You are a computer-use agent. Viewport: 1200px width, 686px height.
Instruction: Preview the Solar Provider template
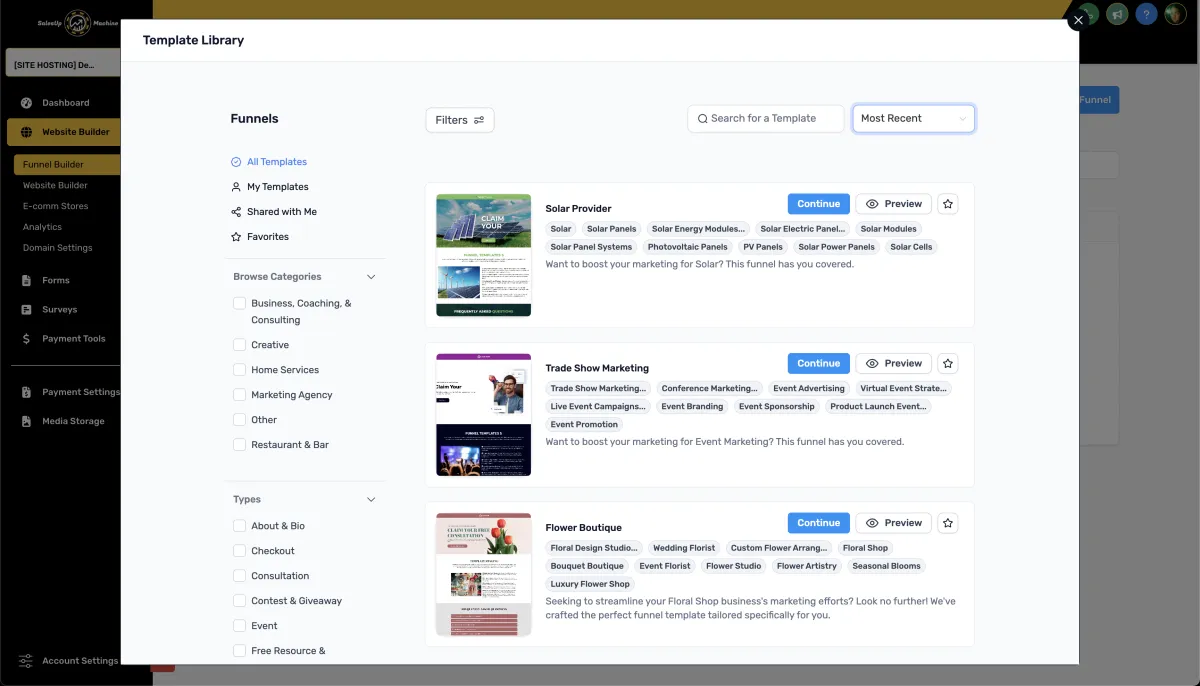pos(894,204)
